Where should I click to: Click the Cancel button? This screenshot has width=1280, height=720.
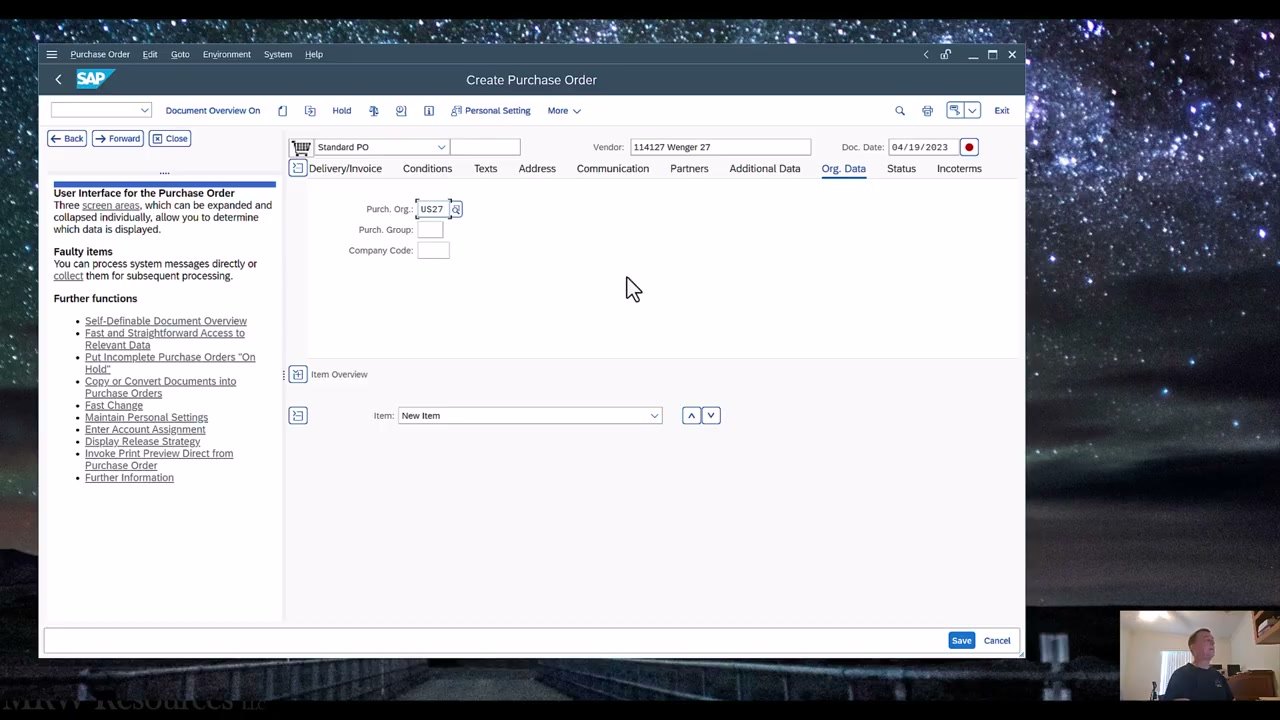pos(997,641)
